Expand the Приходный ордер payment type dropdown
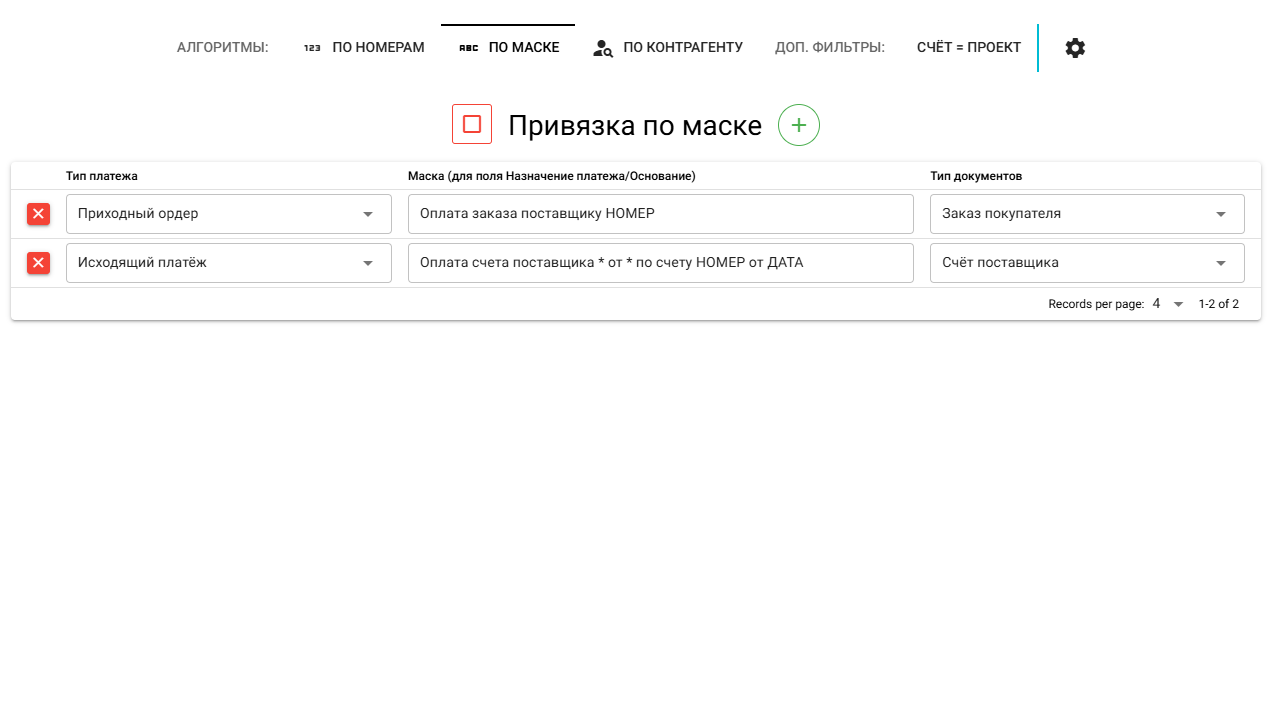1280x720 pixels. point(228,214)
